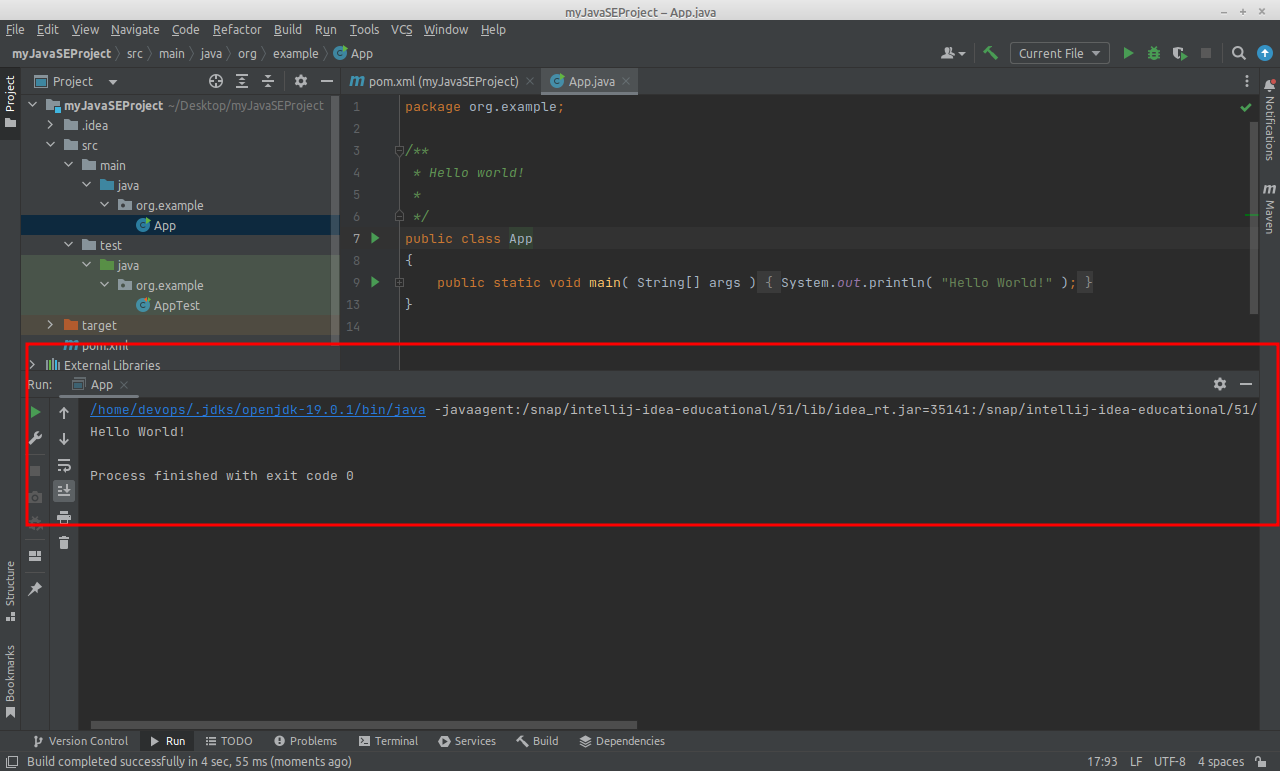Toggle soft-wrap in the console
The image size is (1280, 771).
tap(64, 464)
